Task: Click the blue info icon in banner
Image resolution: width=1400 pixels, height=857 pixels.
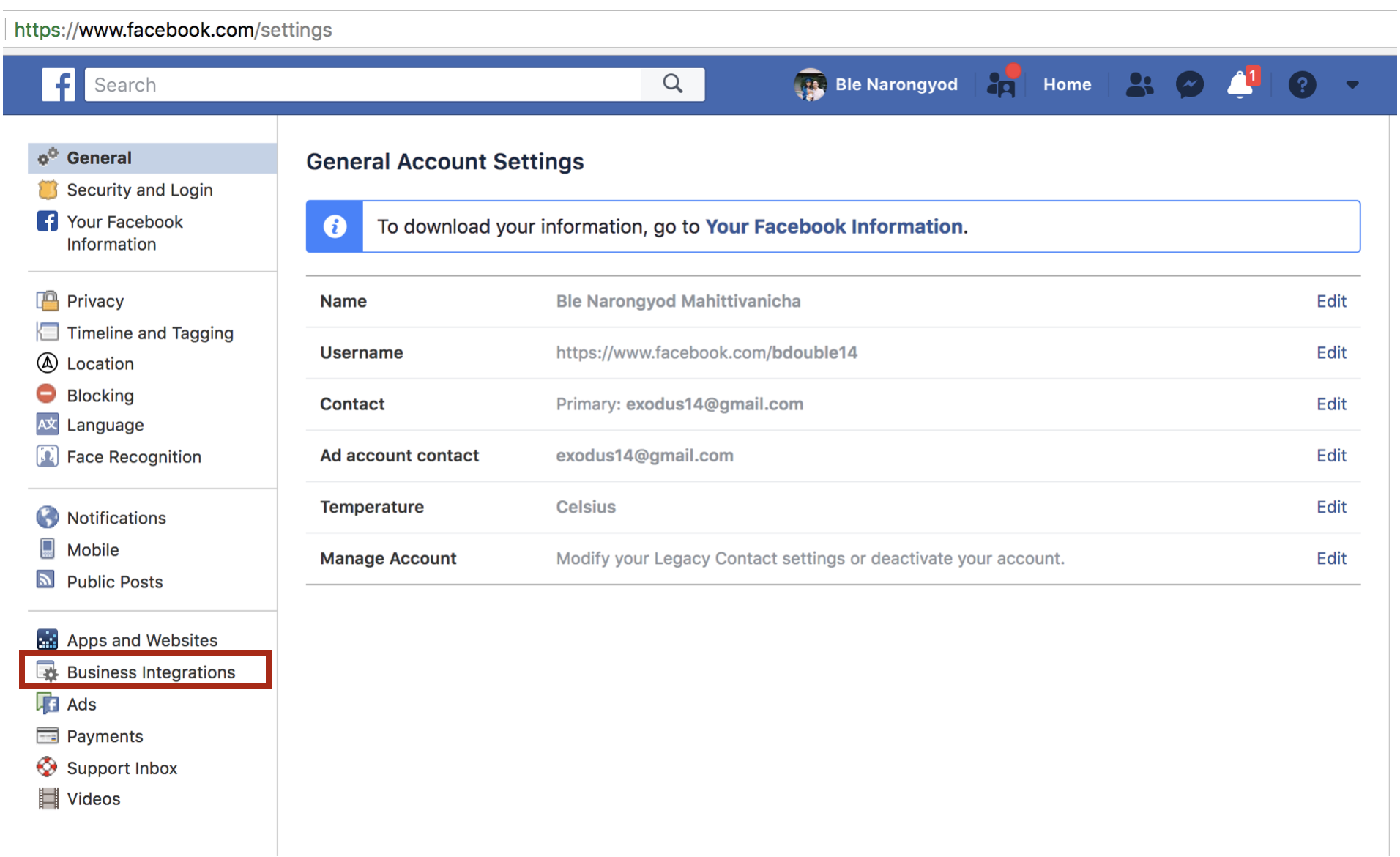Action: tap(335, 226)
